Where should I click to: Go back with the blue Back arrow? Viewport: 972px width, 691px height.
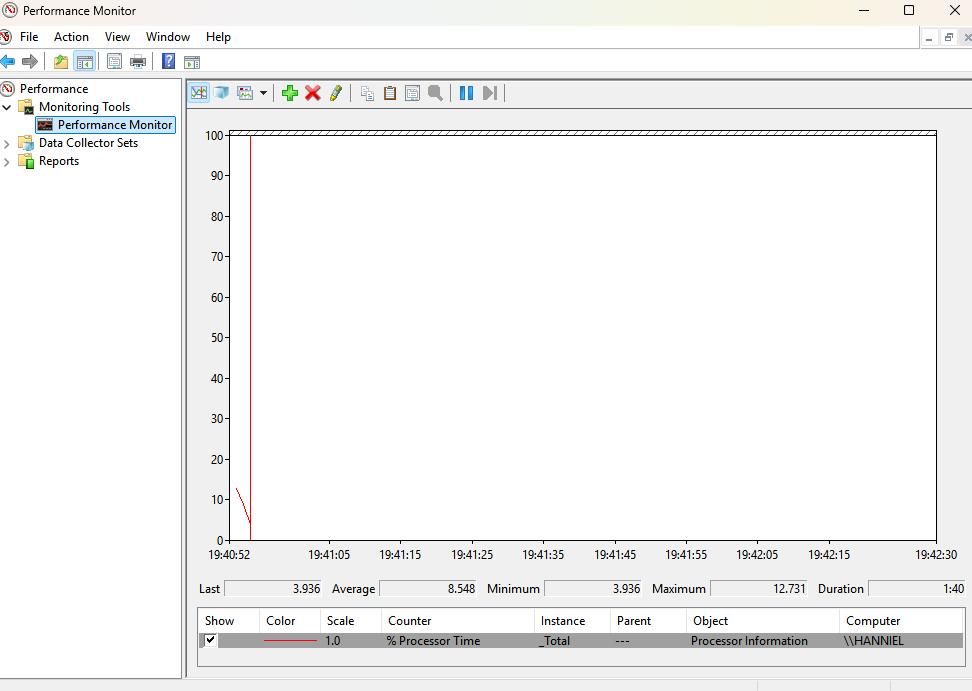(x=7, y=61)
